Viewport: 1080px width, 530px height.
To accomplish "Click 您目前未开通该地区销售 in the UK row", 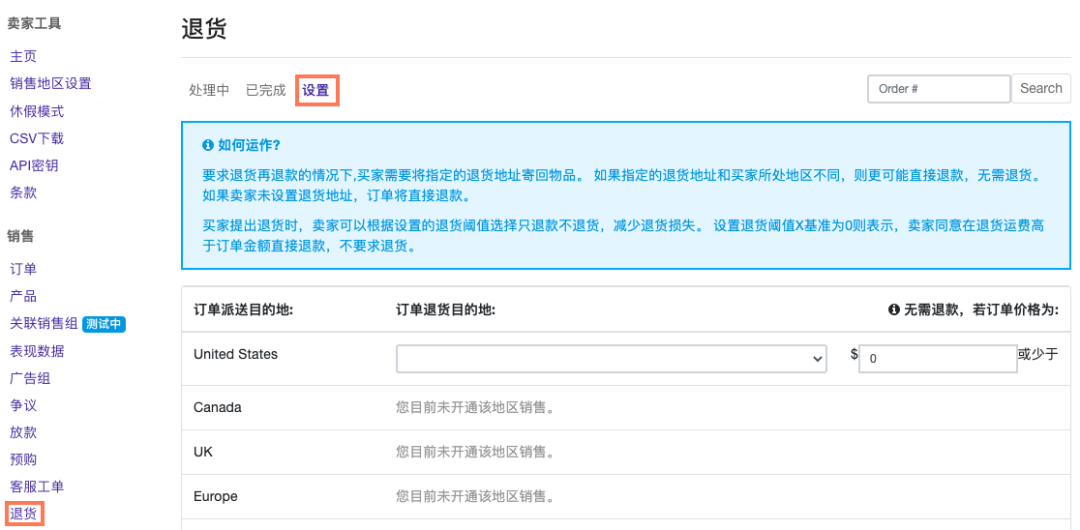I will tap(476, 452).
